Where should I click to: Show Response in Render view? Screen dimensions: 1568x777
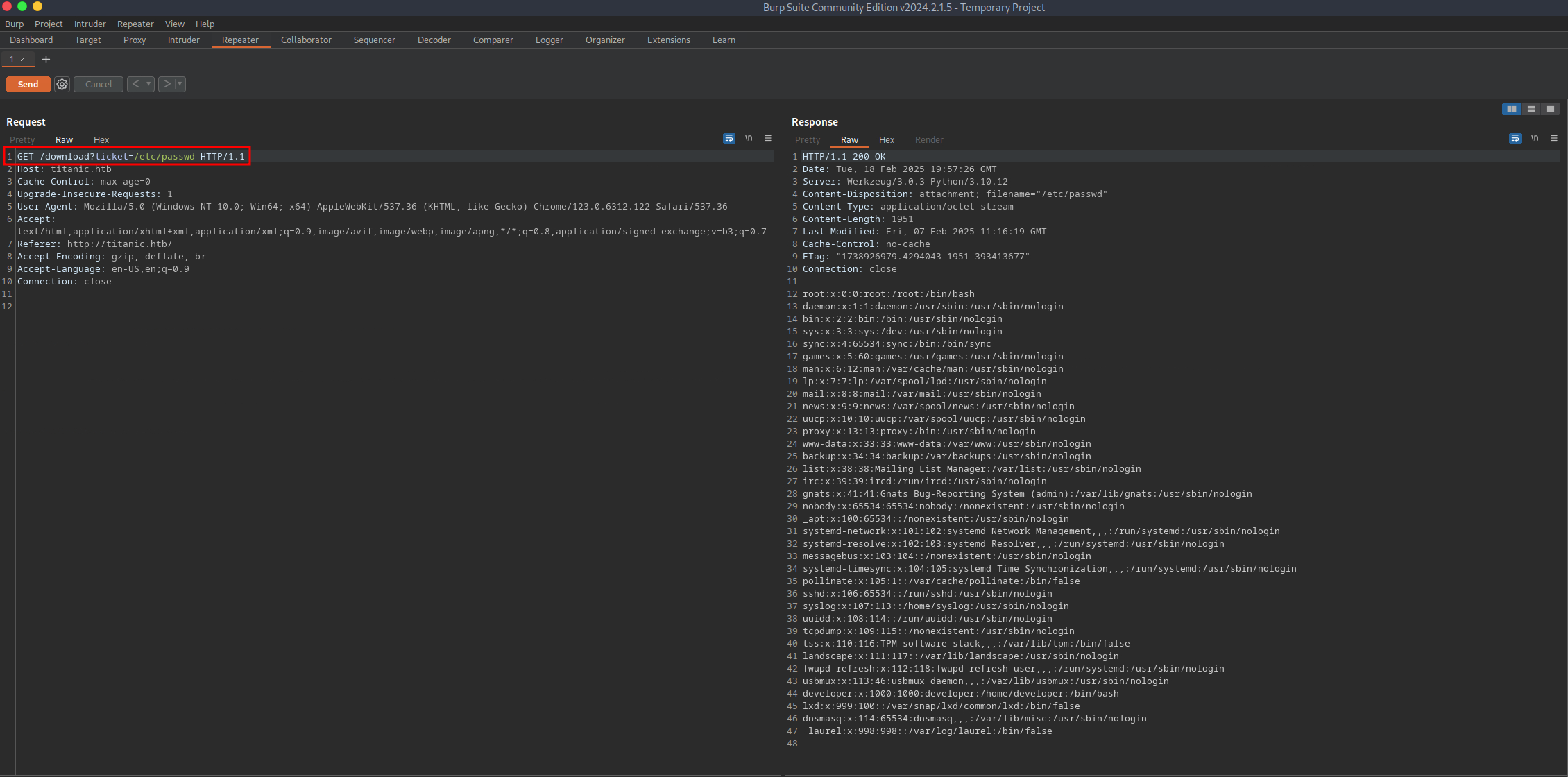(929, 139)
